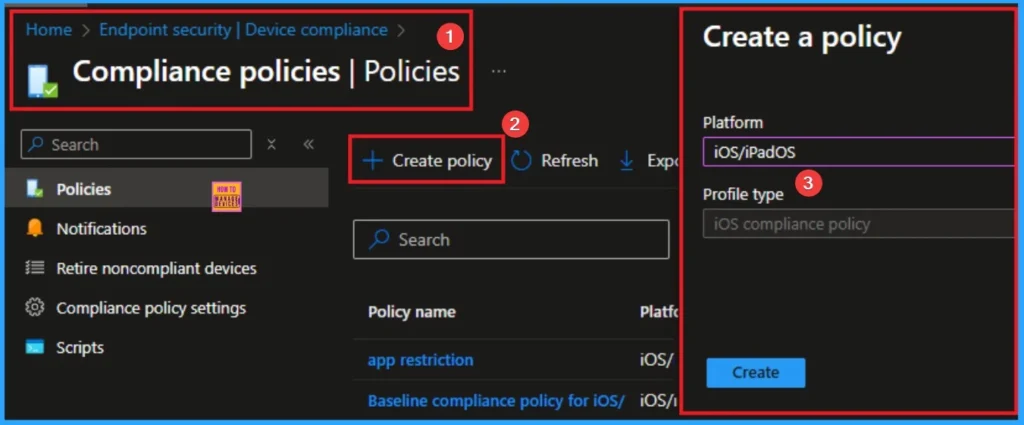Click the plus icon for Create policy

(372, 161)
